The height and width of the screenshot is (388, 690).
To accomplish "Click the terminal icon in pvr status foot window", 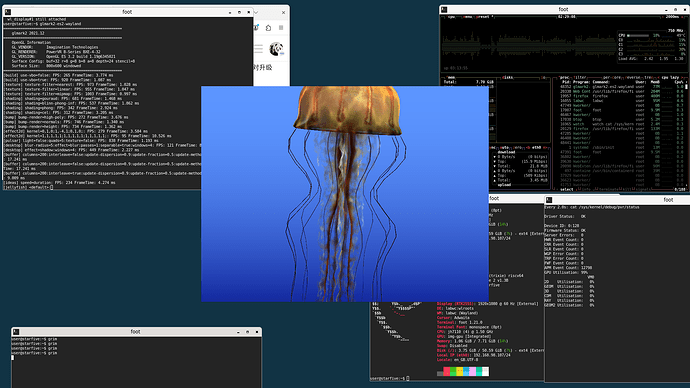I will click(549, 200).
